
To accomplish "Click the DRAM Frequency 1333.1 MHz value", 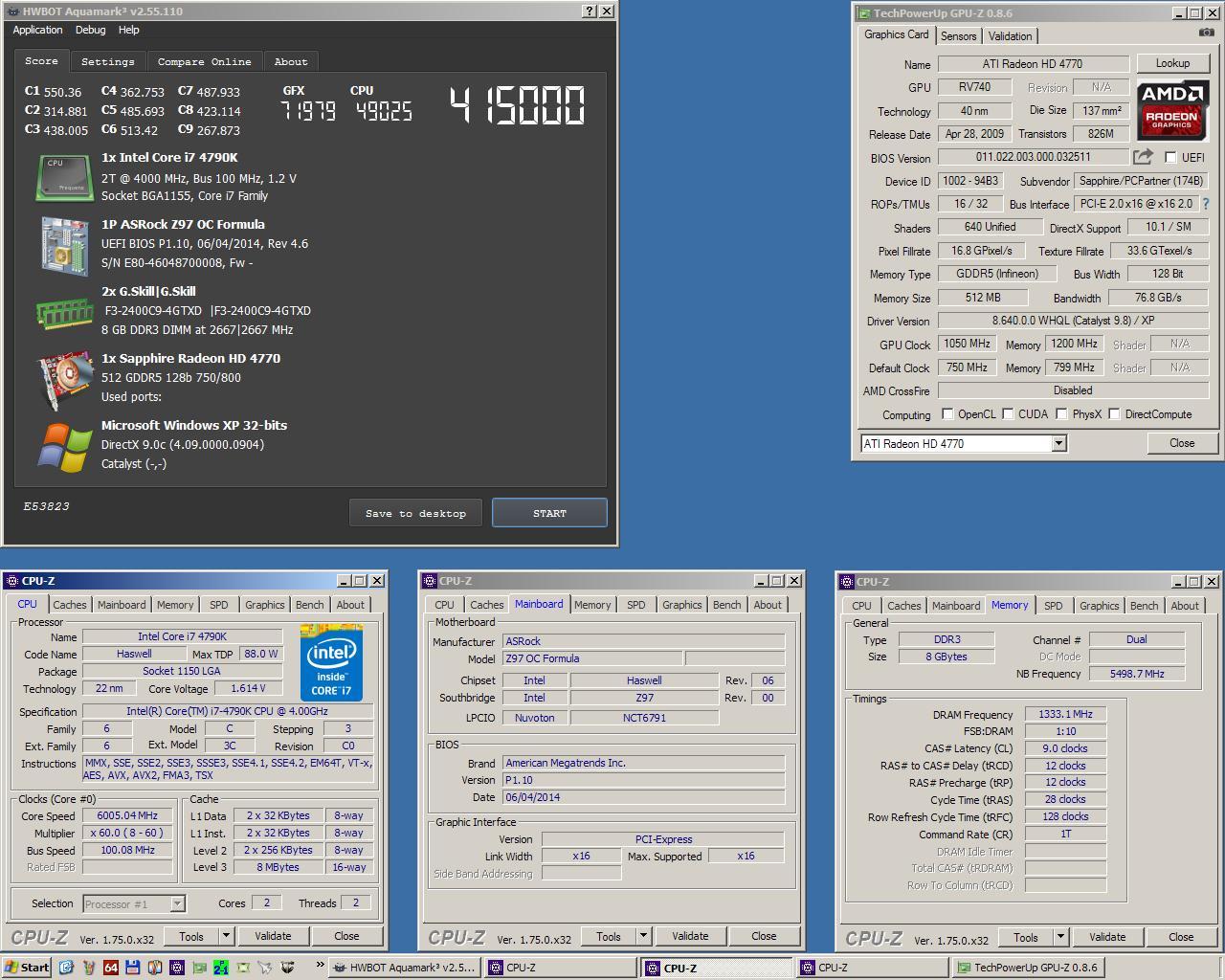I will tap(1065, 714).
